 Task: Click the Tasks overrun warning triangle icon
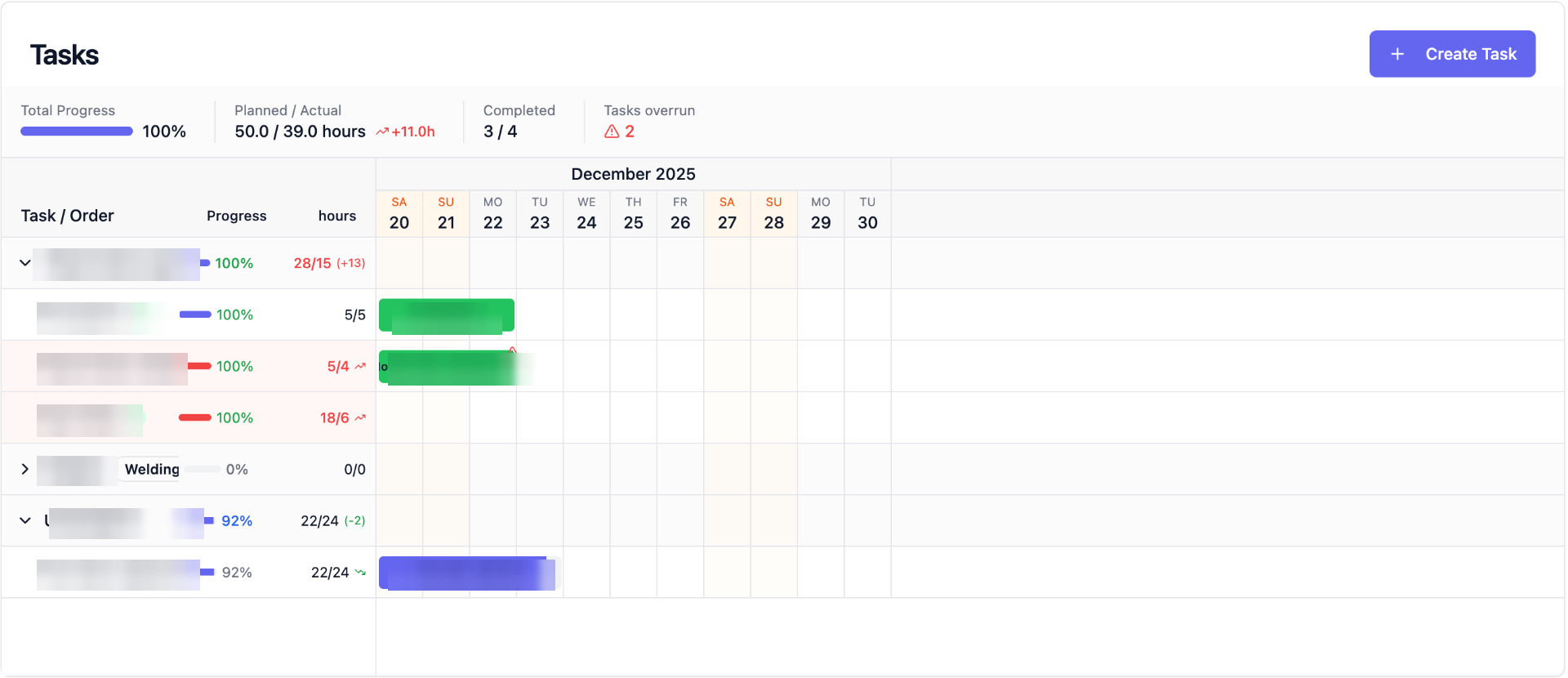(612, 132)
